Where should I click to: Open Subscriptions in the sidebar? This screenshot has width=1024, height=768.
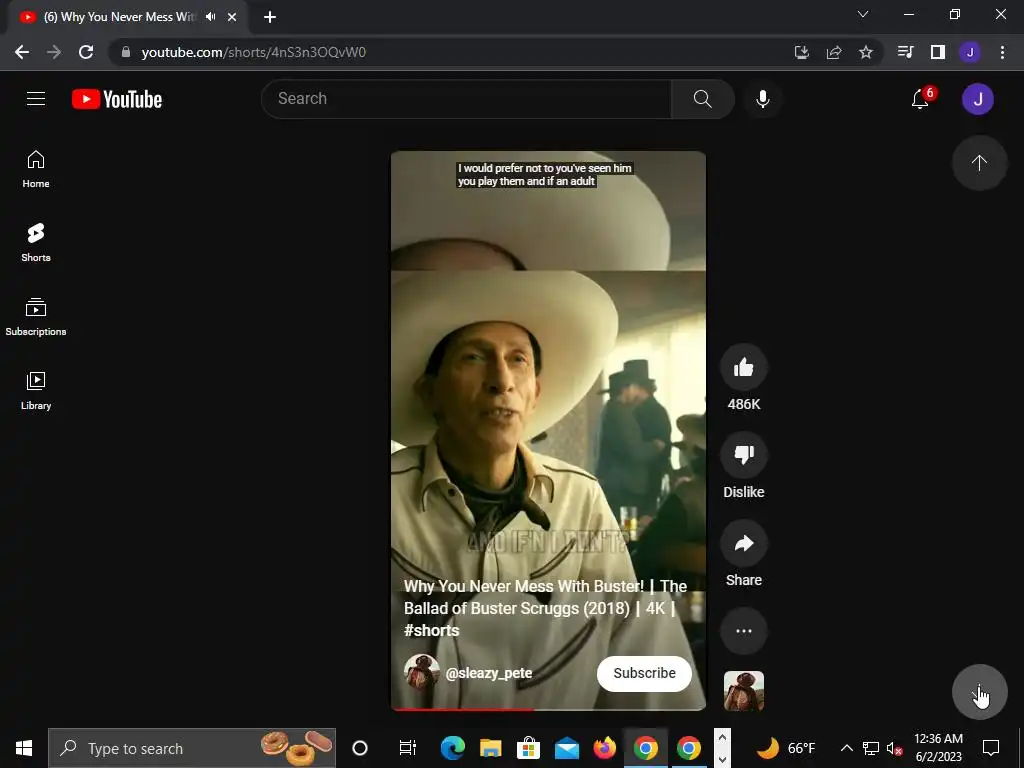pos(36,317)
